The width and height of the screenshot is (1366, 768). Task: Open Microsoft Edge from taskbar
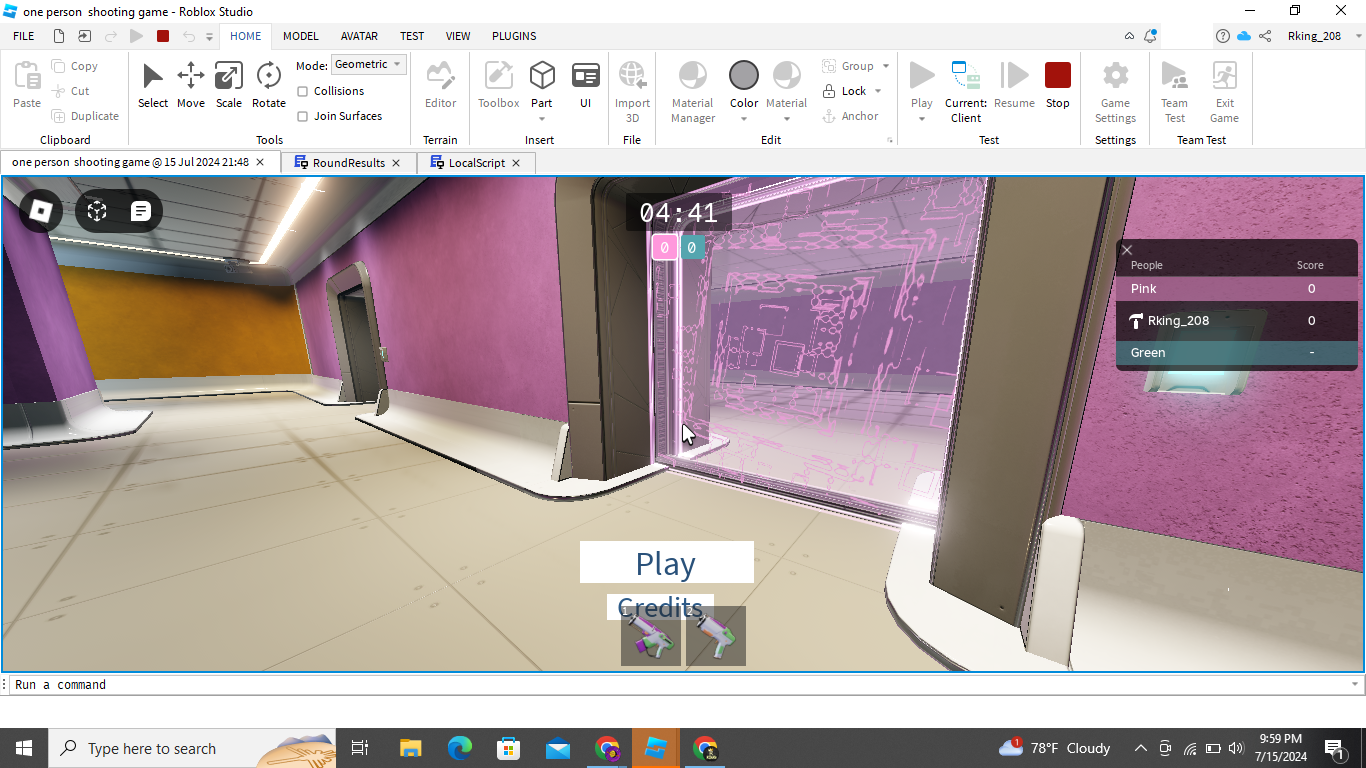pyautogui.click(x=459, y=748)
